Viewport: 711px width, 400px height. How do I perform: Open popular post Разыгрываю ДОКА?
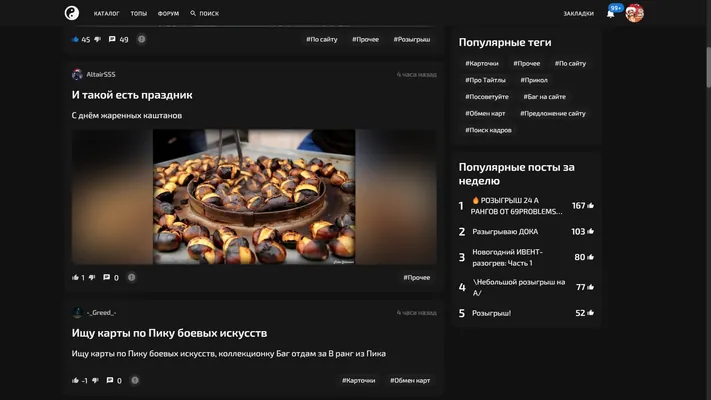point(505,232)
